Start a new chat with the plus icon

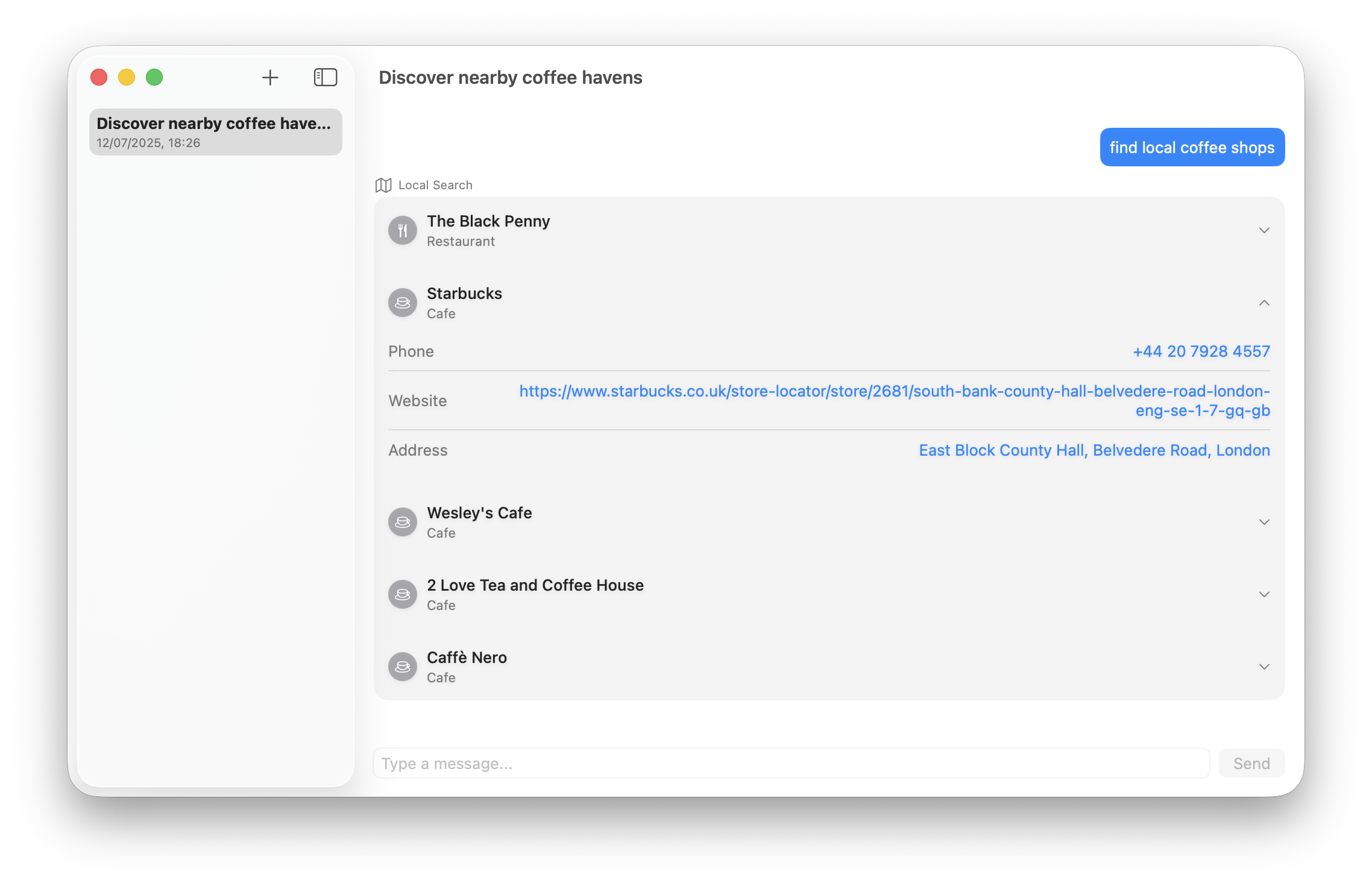(x=270, y=77)
